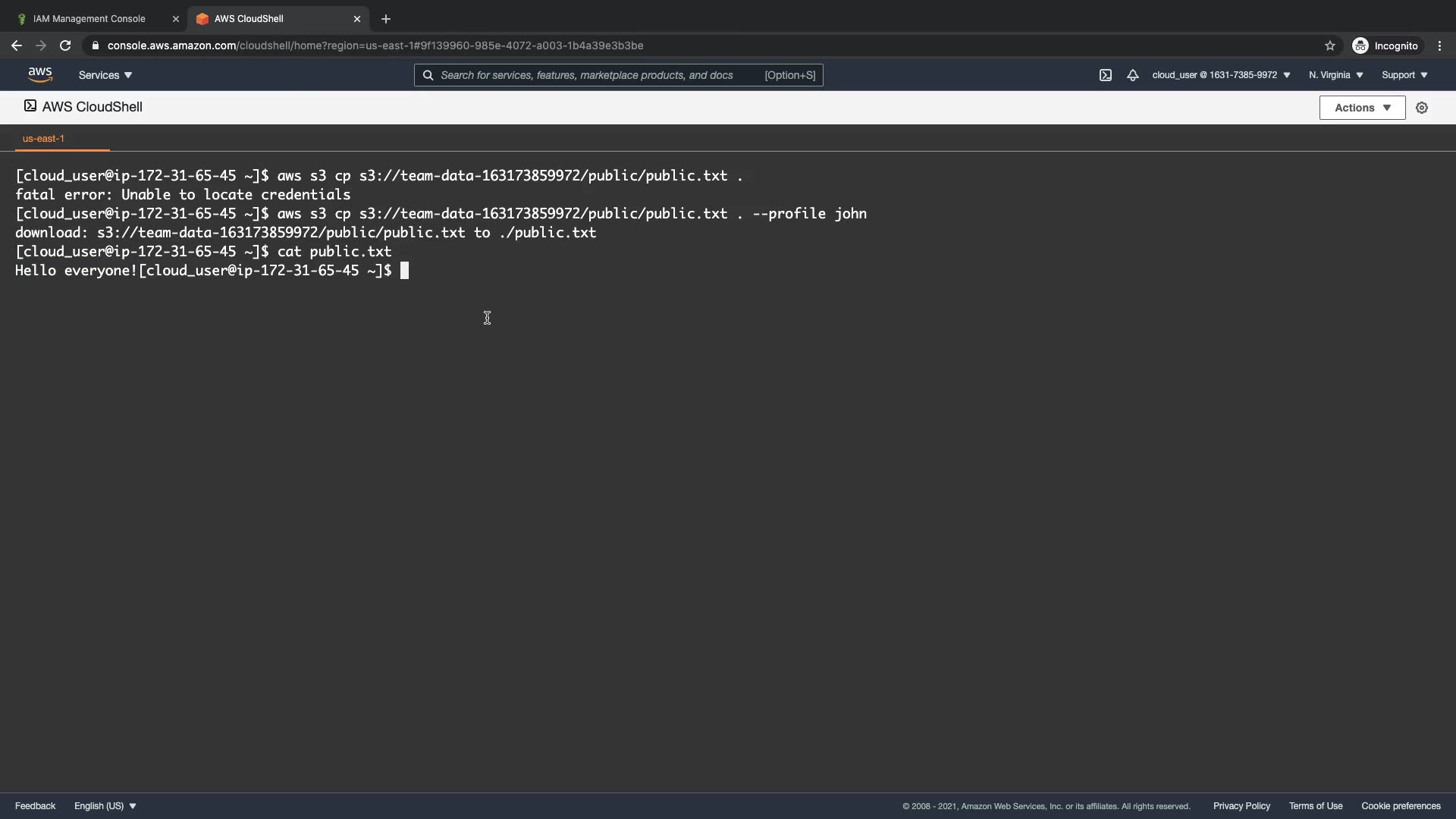This screenshot has height=819, width=1456.
Task: Close the AWS CloudShell browser tab
Action: (x=357, y=19)
